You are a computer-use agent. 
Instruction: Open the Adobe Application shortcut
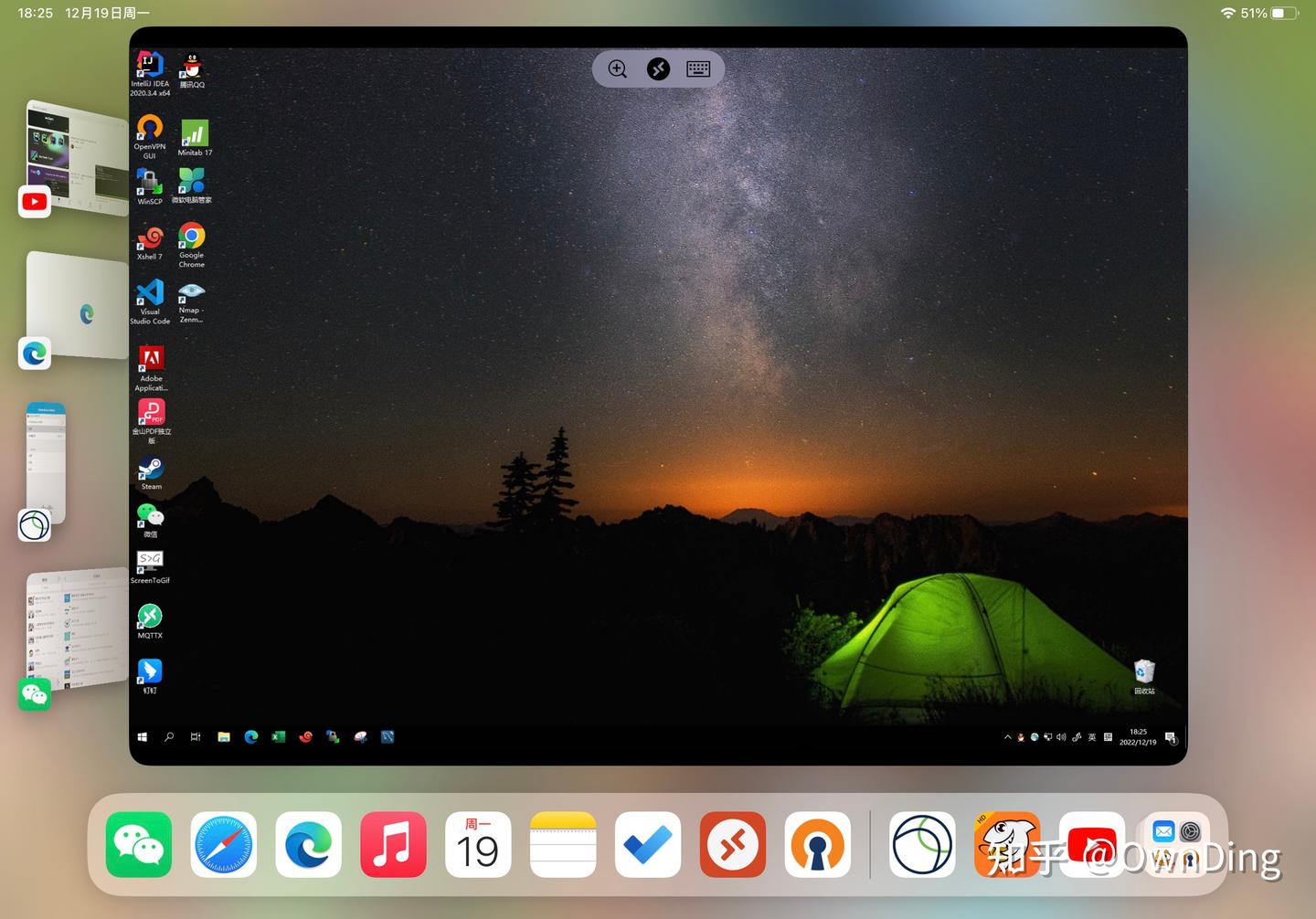(152, 368)
